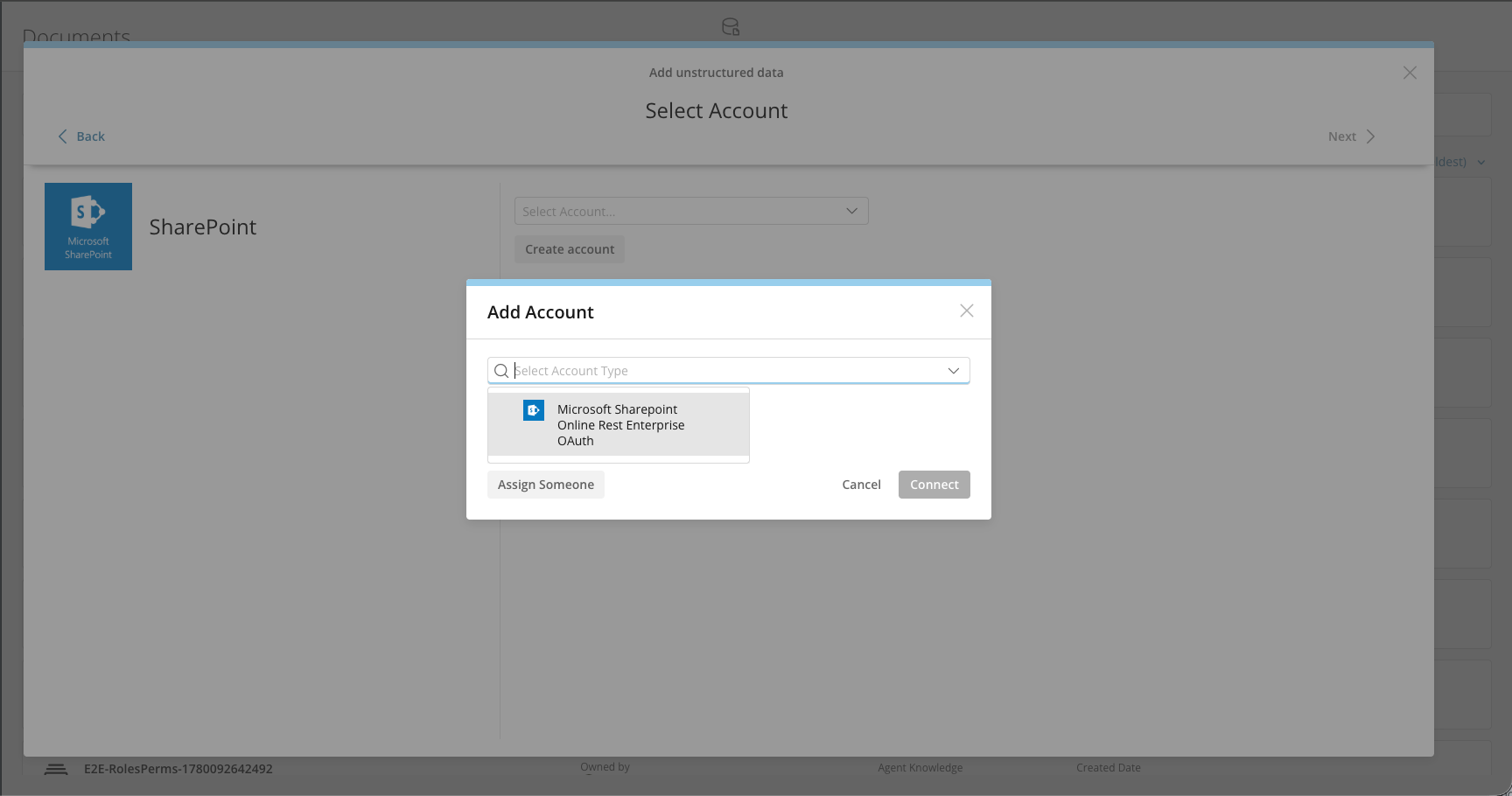
Task: Collapse the Select Account Type dropdown arrow
Action: click(x=954, y=371)
